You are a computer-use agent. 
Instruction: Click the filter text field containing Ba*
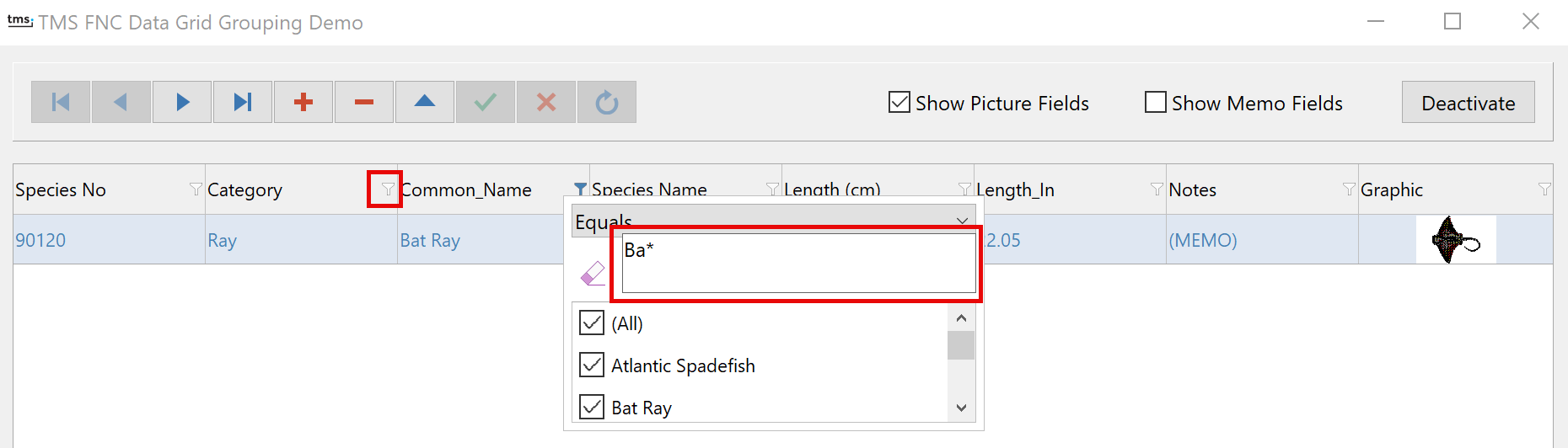[x=798, y=264]
